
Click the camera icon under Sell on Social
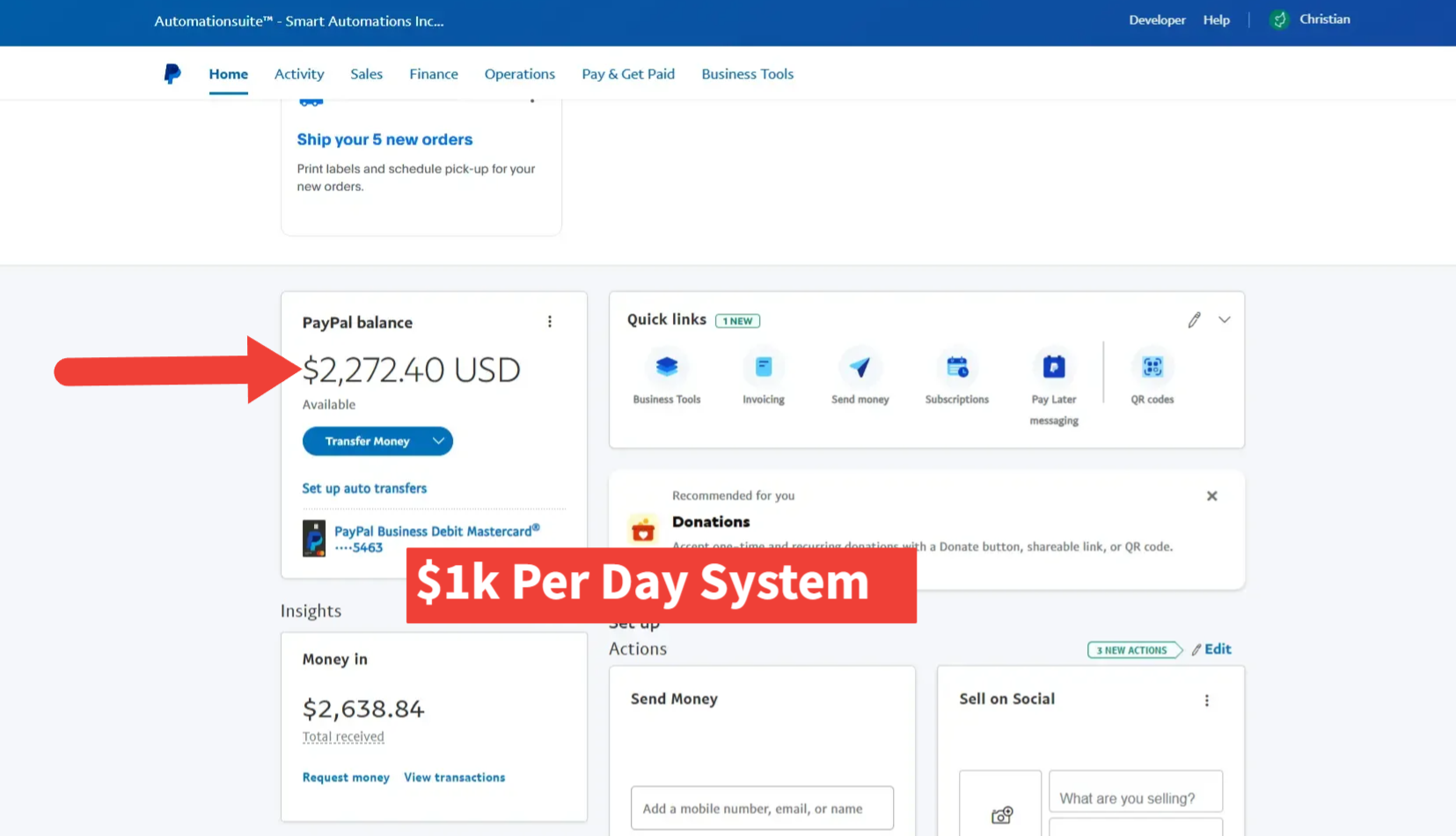[x=1000, y=817]
